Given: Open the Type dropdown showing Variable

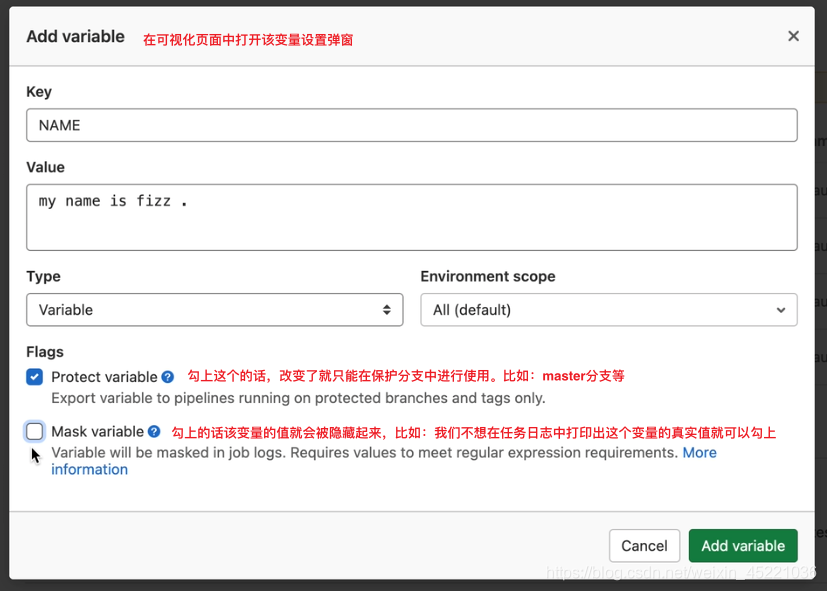Looking at the screenshot, I should [x=215, y=309].
